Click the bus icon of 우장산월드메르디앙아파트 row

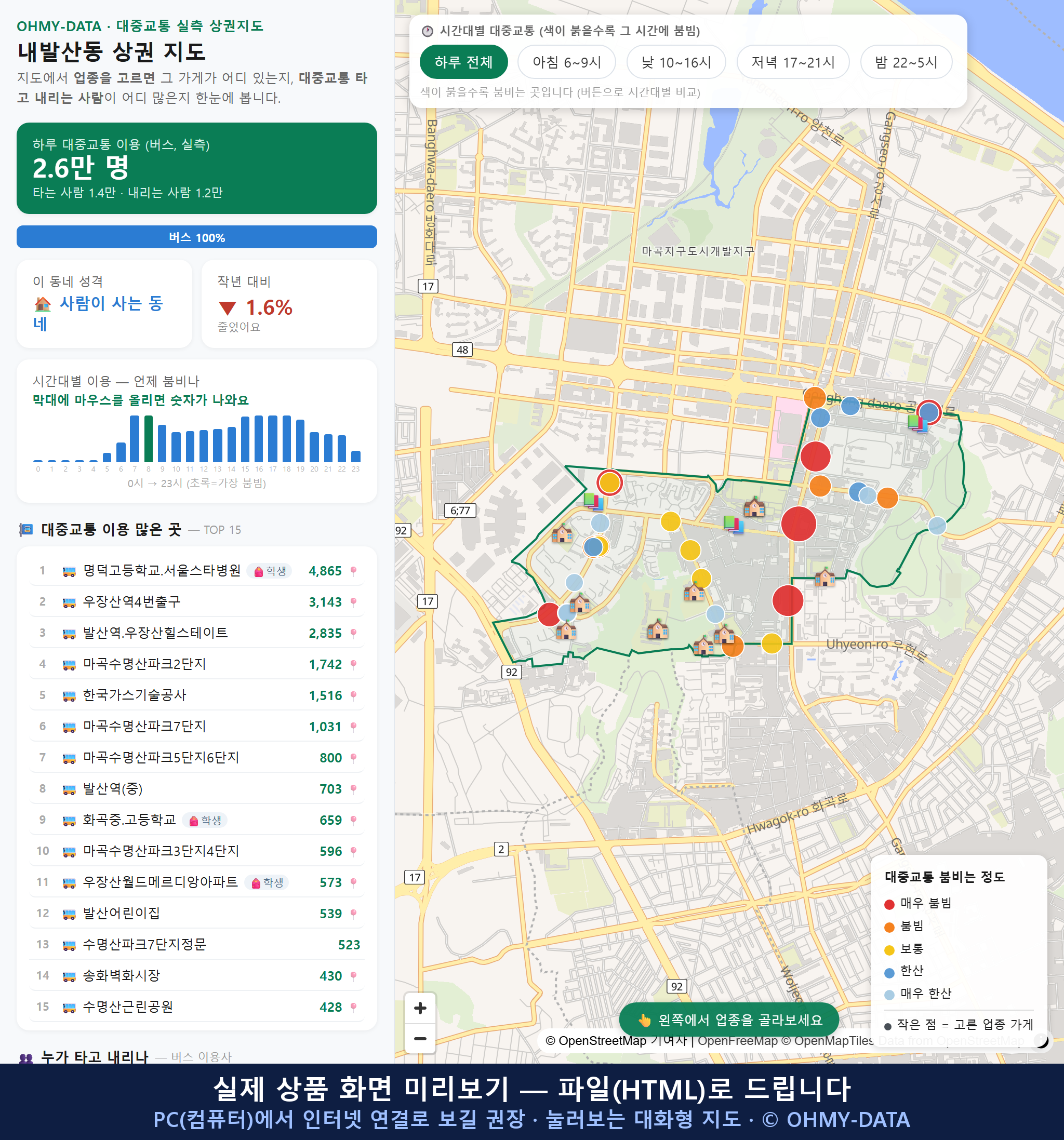click(69, 882)
